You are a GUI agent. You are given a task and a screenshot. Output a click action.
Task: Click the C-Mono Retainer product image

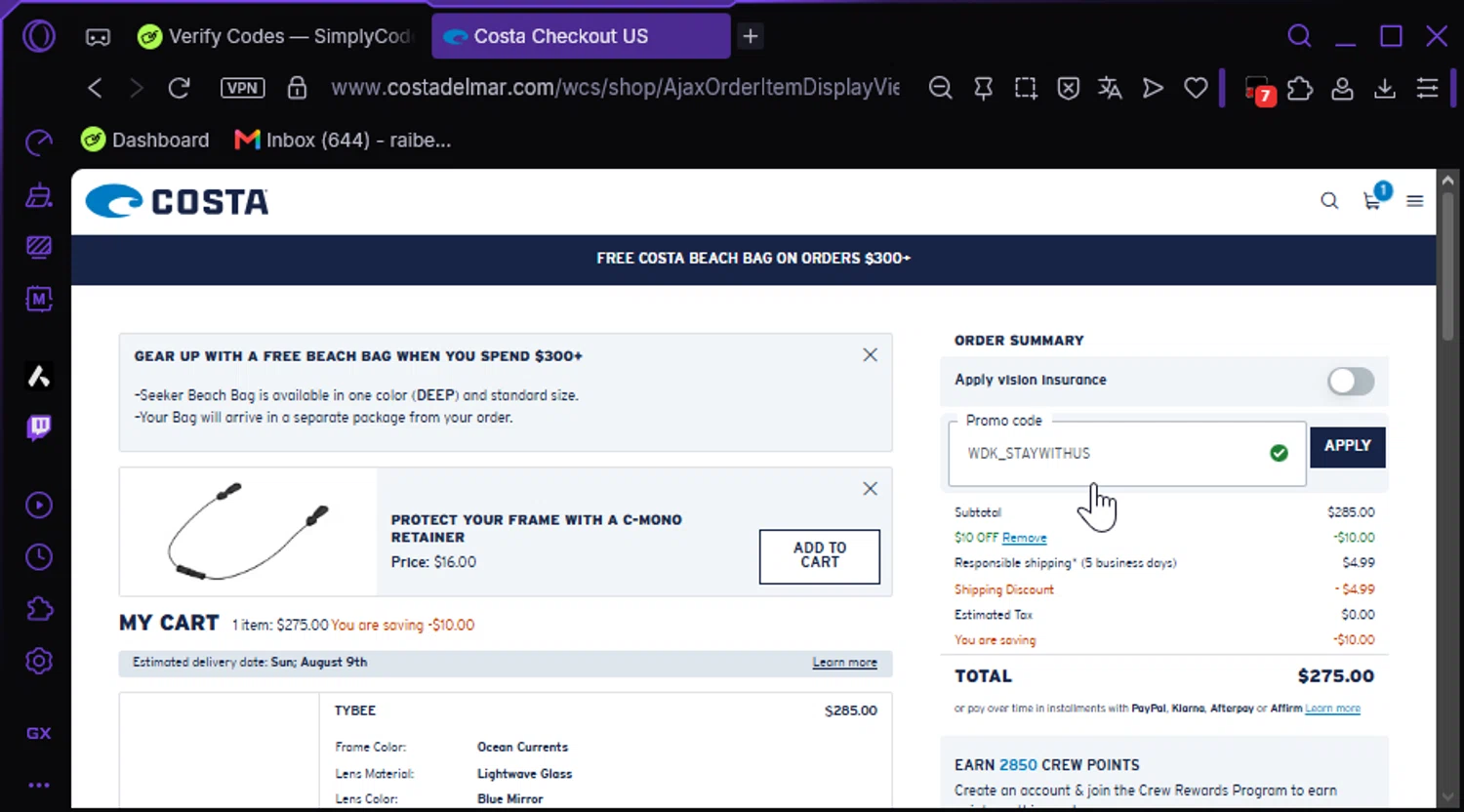(248, 532)
